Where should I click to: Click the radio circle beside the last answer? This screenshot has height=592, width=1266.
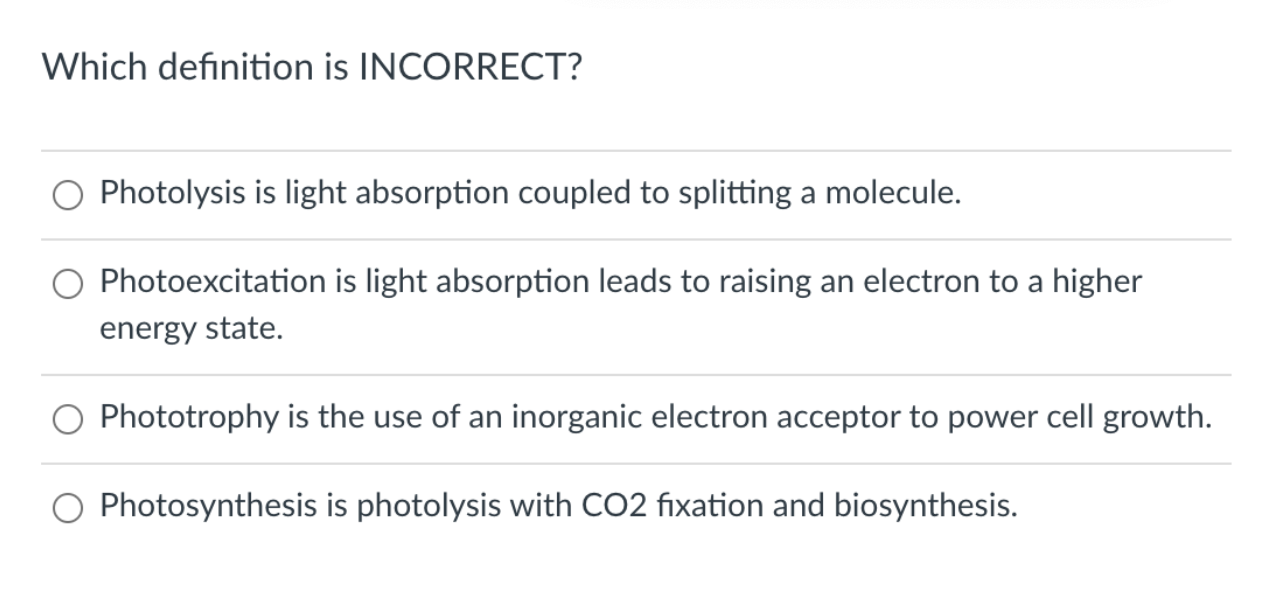pos(68,508)
